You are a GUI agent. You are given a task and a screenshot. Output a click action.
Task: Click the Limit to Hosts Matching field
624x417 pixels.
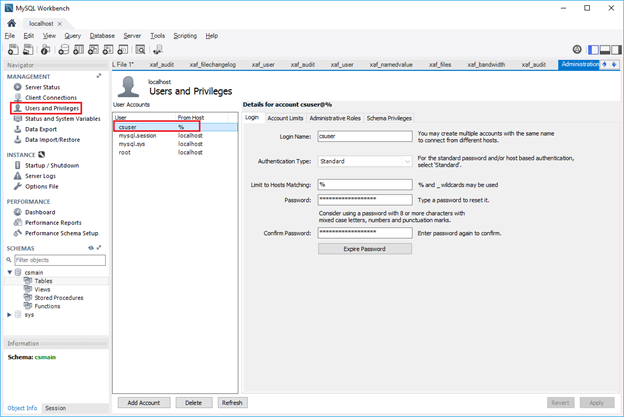point(365,185)
